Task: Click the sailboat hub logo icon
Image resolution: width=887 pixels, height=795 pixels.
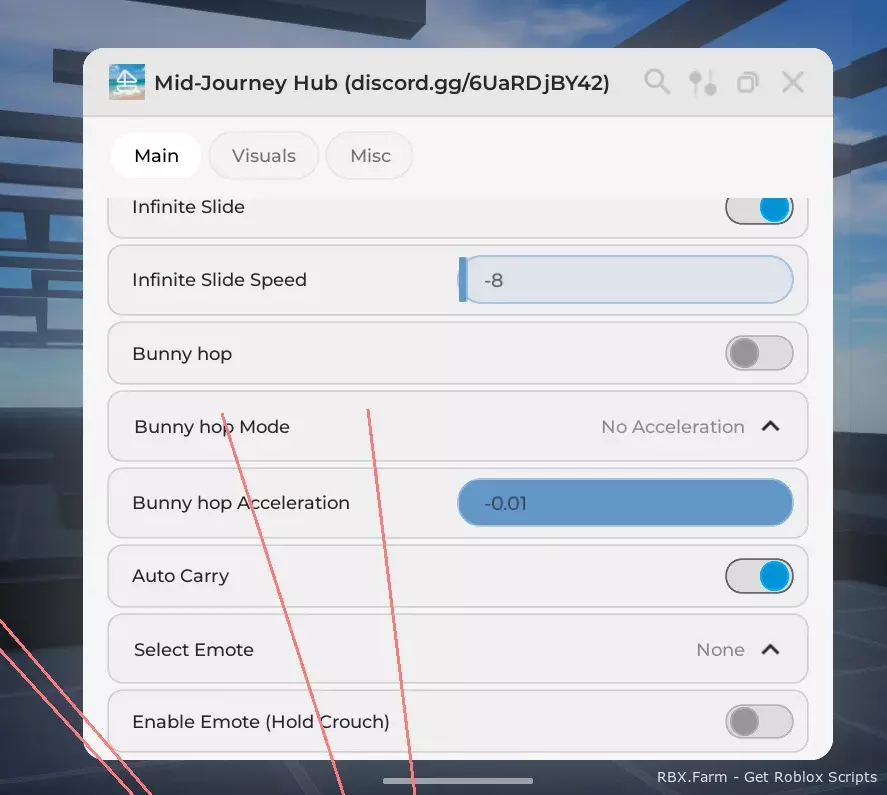Action: click(x=127, y=82)
